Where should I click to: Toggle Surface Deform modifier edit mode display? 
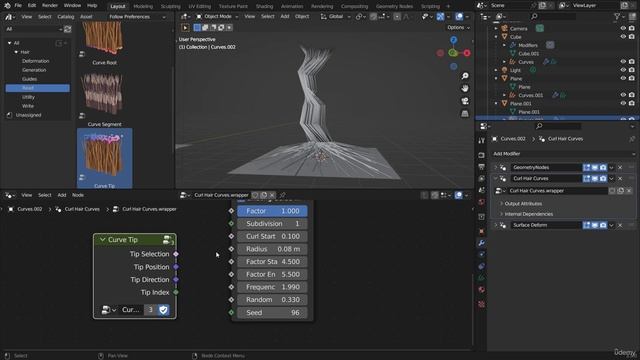click(587, 225)
